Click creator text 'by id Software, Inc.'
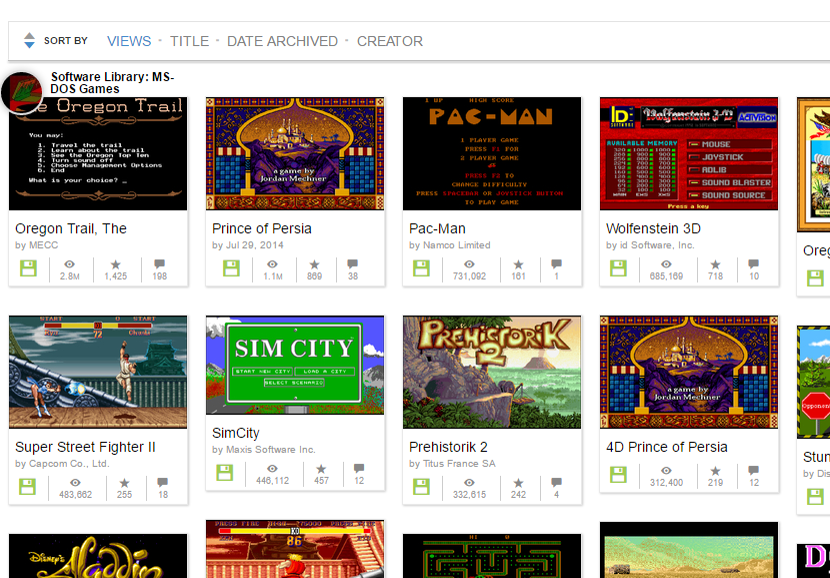Image resolution: width=830 pixels, height=578 pixels. [x=650, y=245]
